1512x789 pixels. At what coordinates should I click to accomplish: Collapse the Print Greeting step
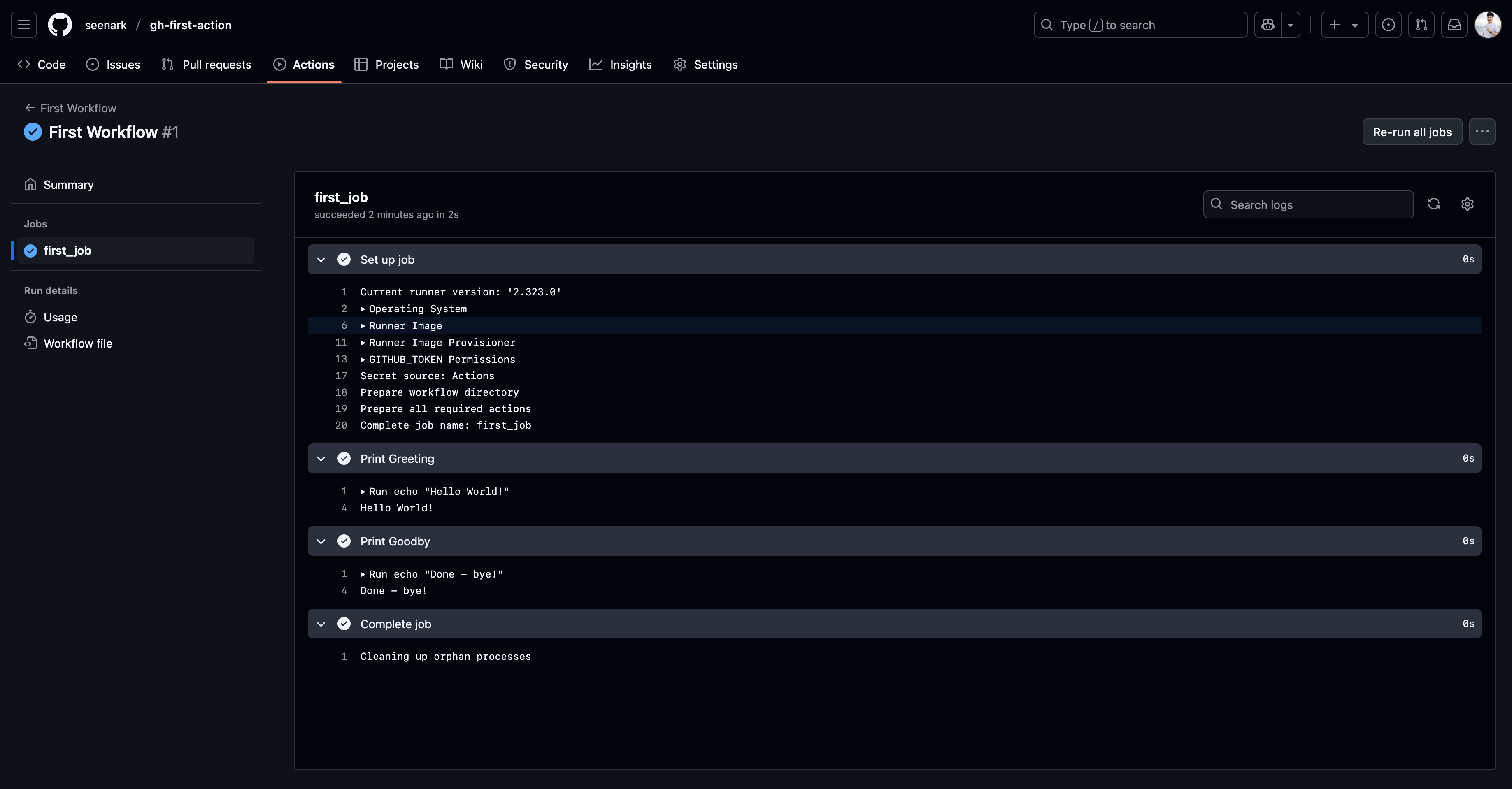(x=321, y=459)
